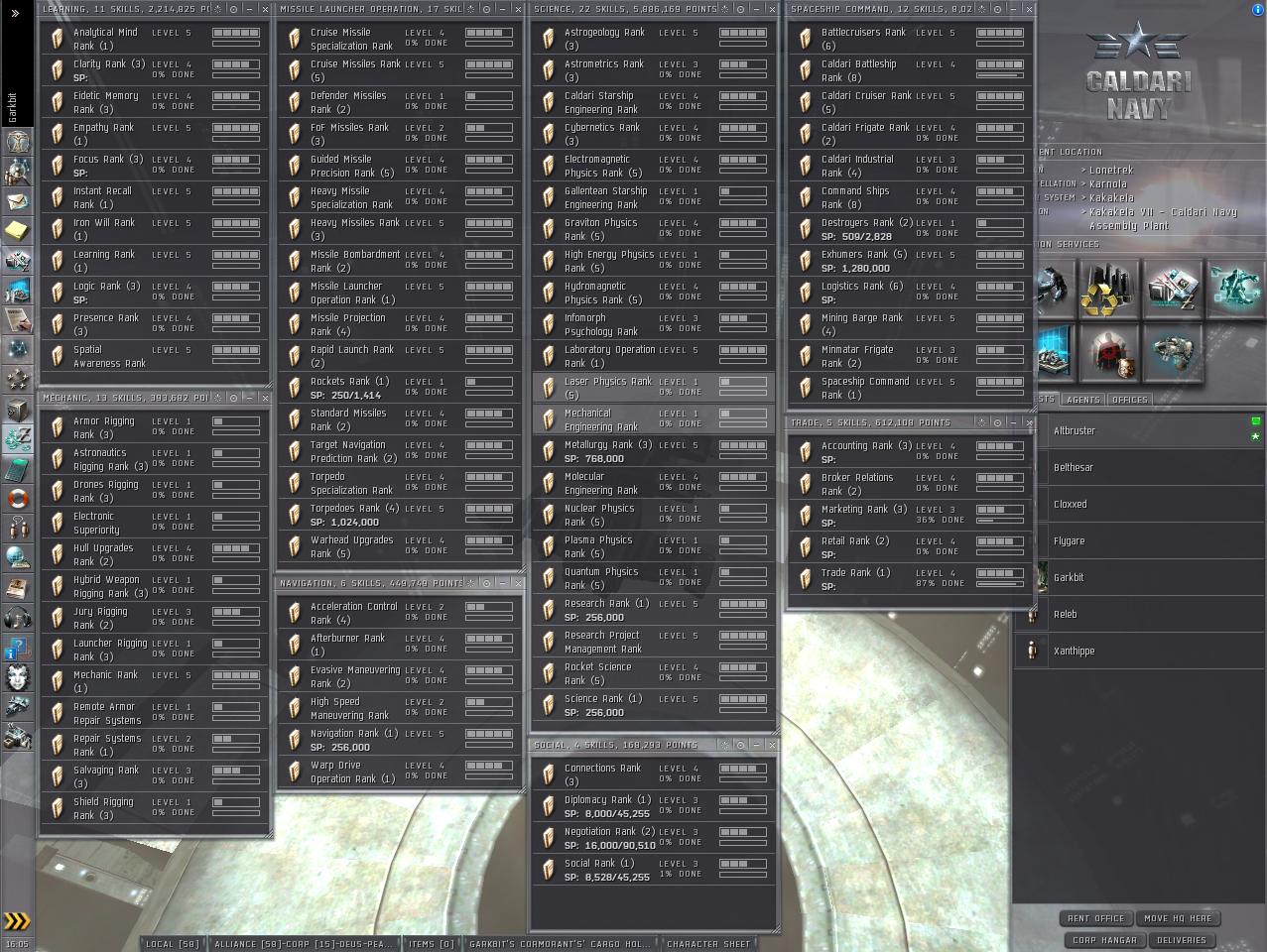Expand the sidebar with top double-arrow
Screen dimensions: 1267x952
coord(15,13)
